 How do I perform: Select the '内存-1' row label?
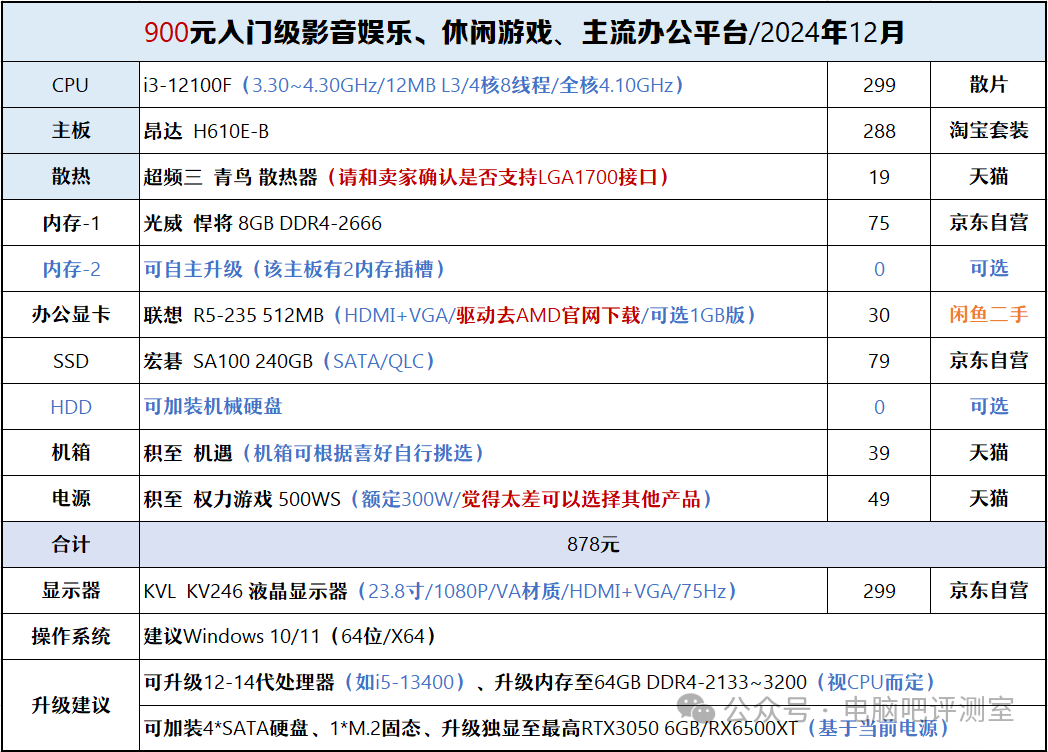(70, 223)
